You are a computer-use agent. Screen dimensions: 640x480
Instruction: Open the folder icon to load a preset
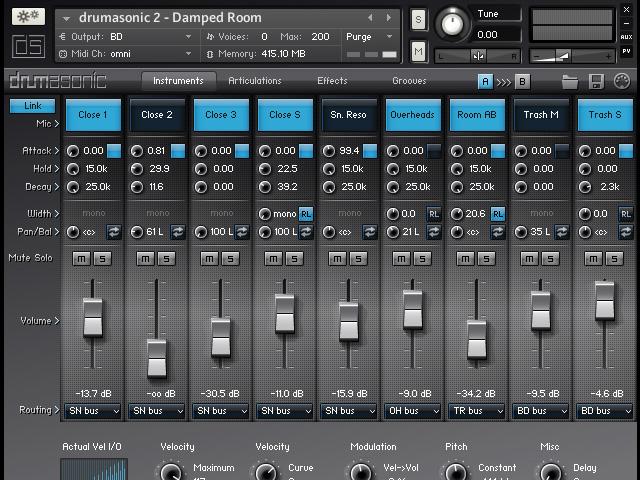570,82
